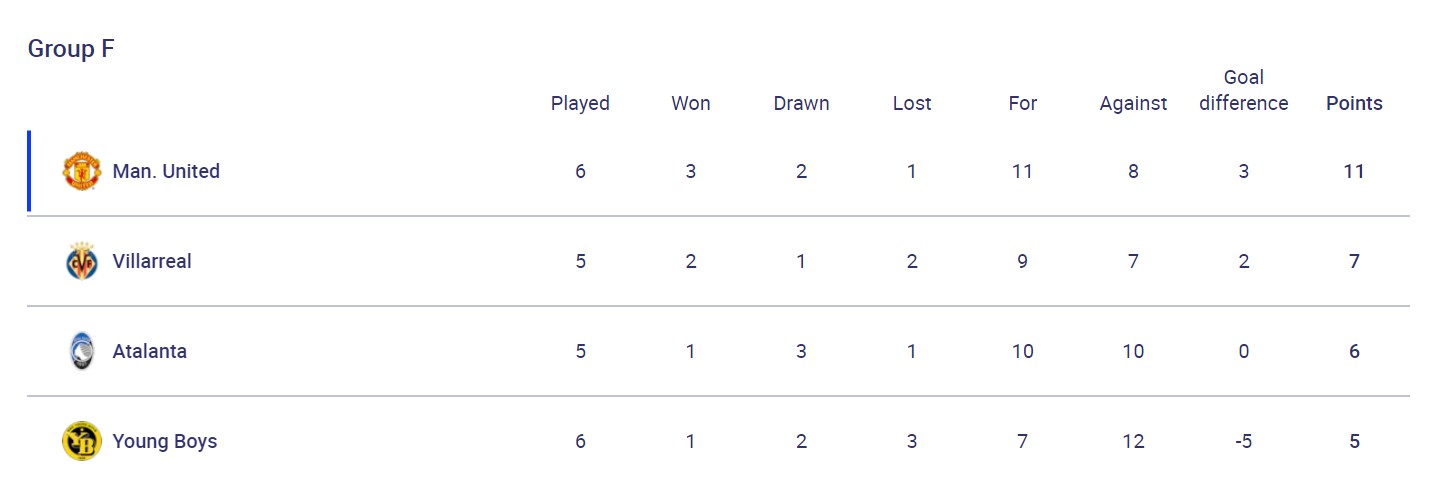The image size is (1433, 498).
Task: Click the Drawn column header
Action: [x=801, y=103]
